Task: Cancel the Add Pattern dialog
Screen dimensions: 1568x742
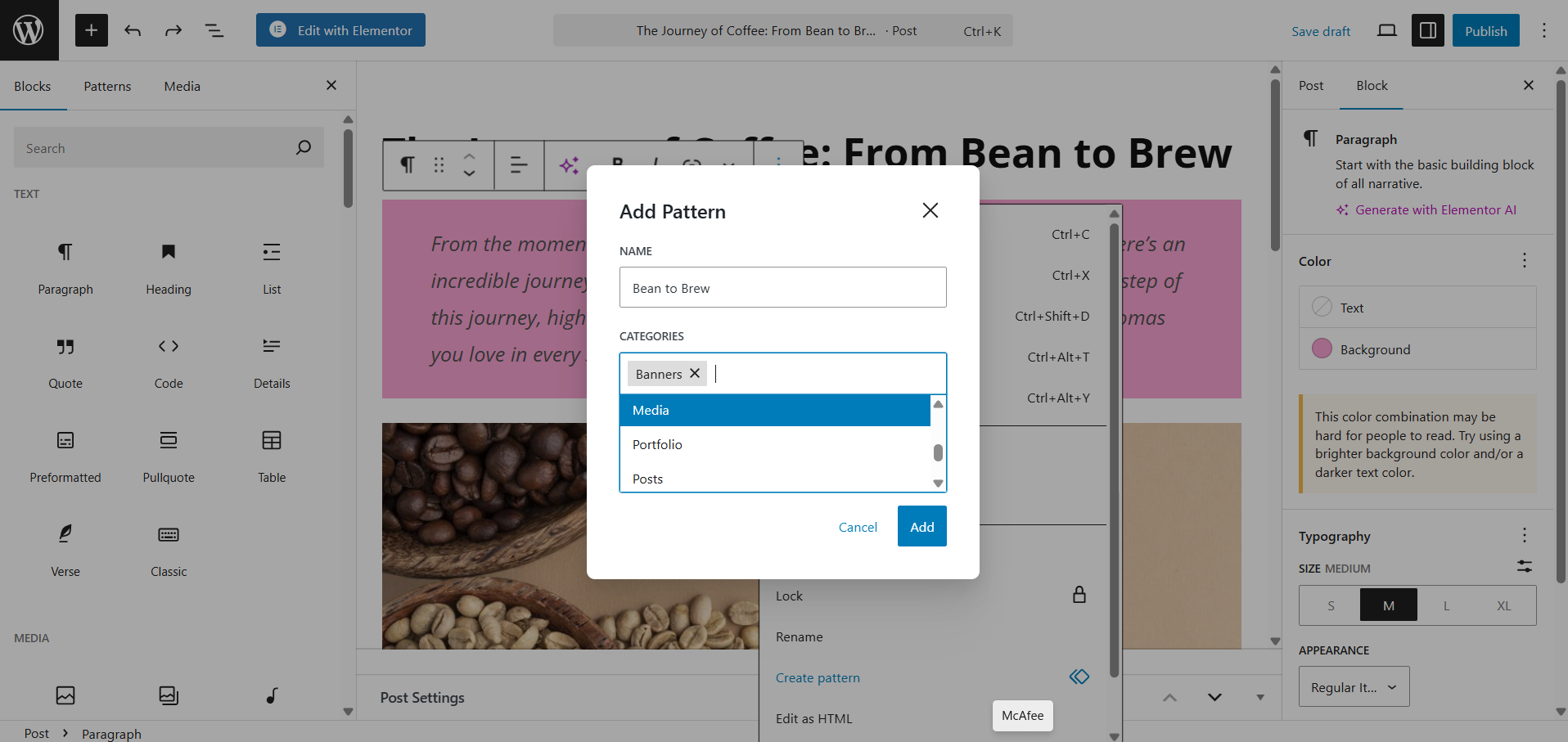Action: (858, 527)
